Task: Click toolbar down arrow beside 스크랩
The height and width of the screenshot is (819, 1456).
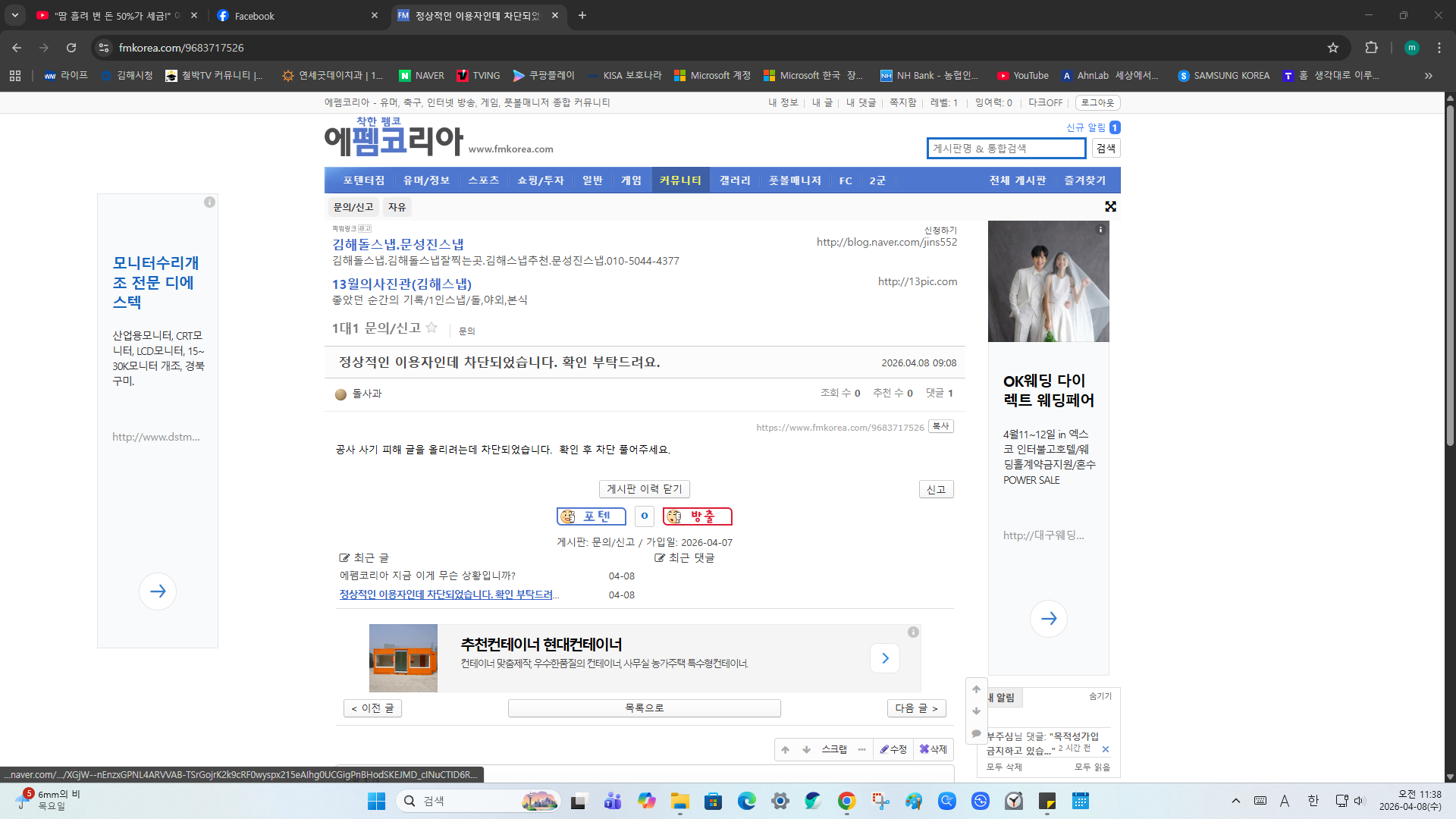Action: (x=806, y=749)
